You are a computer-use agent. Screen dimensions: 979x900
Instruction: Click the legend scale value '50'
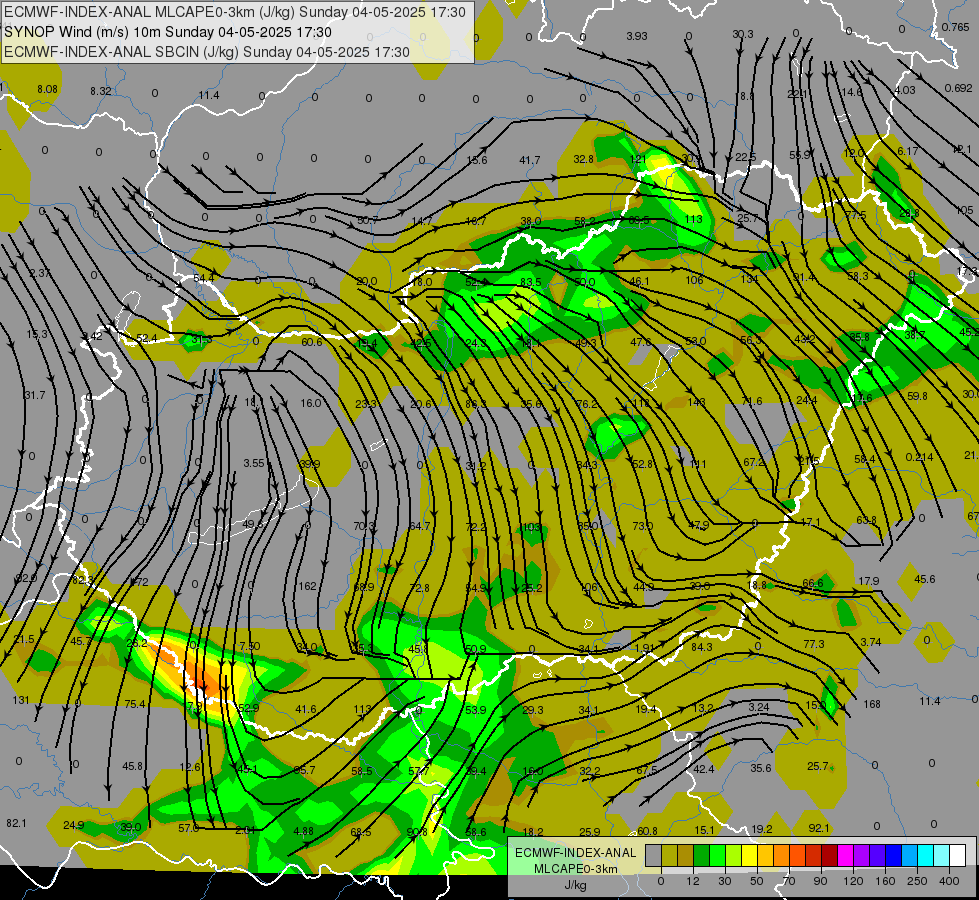click(757, 881)
